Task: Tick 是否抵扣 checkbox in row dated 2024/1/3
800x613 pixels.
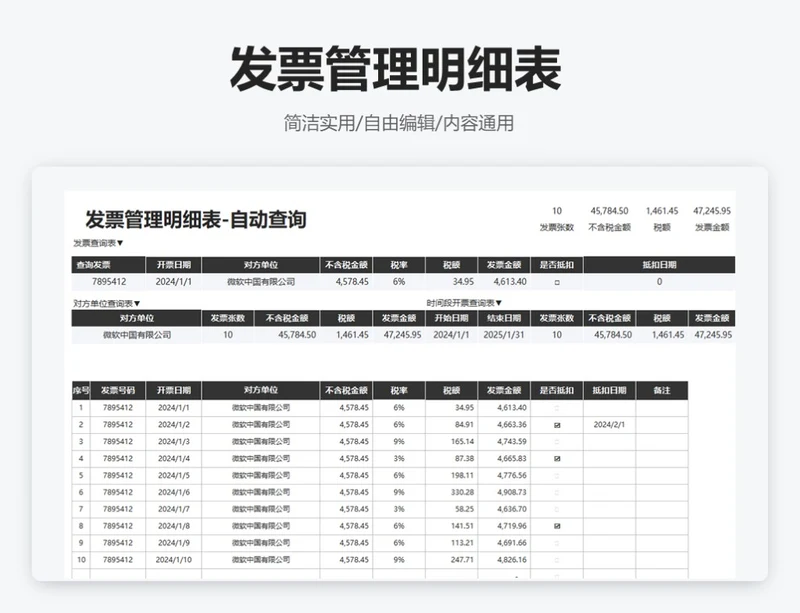Action: (x=557, y=442)
